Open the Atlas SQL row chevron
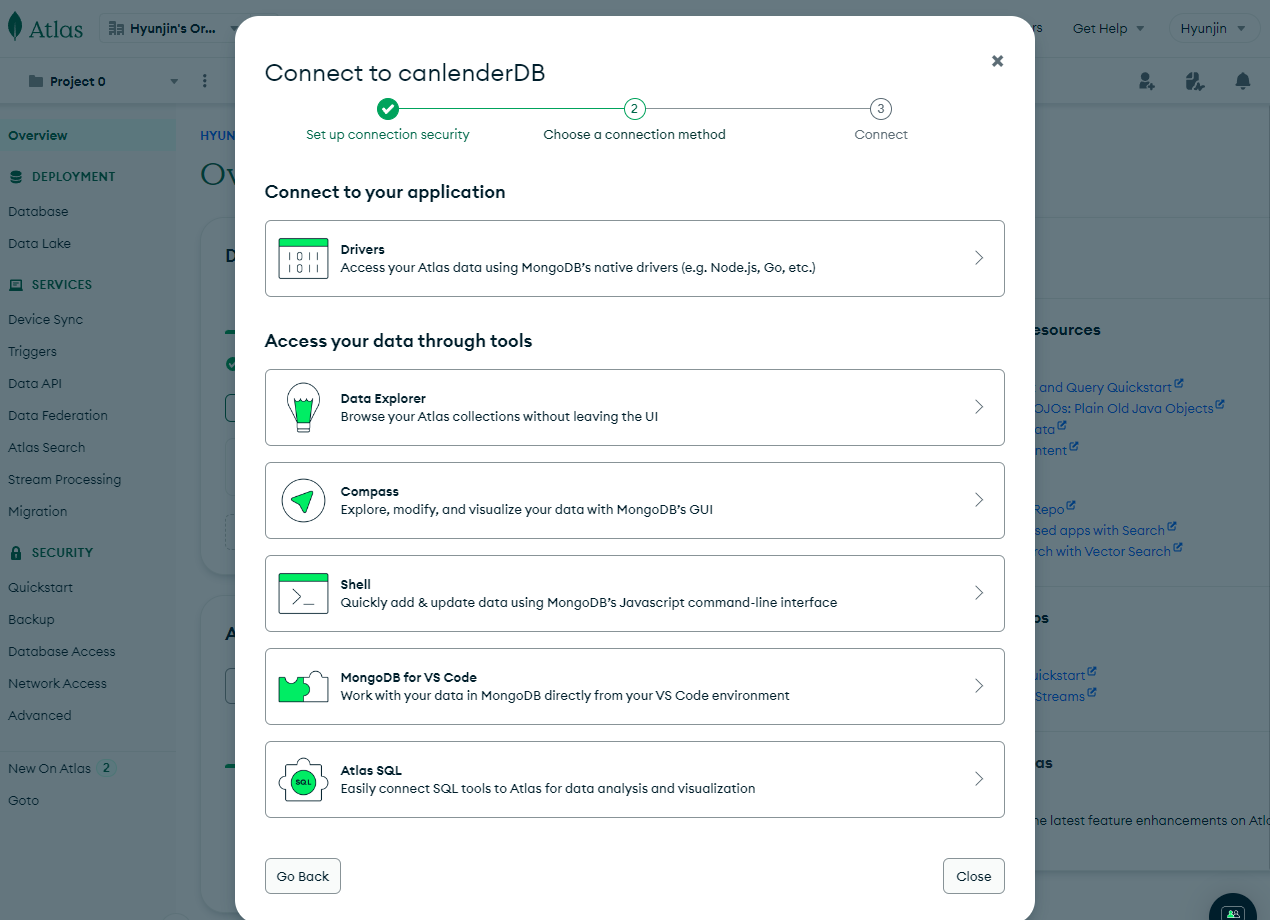 click(x=979, y=779)
